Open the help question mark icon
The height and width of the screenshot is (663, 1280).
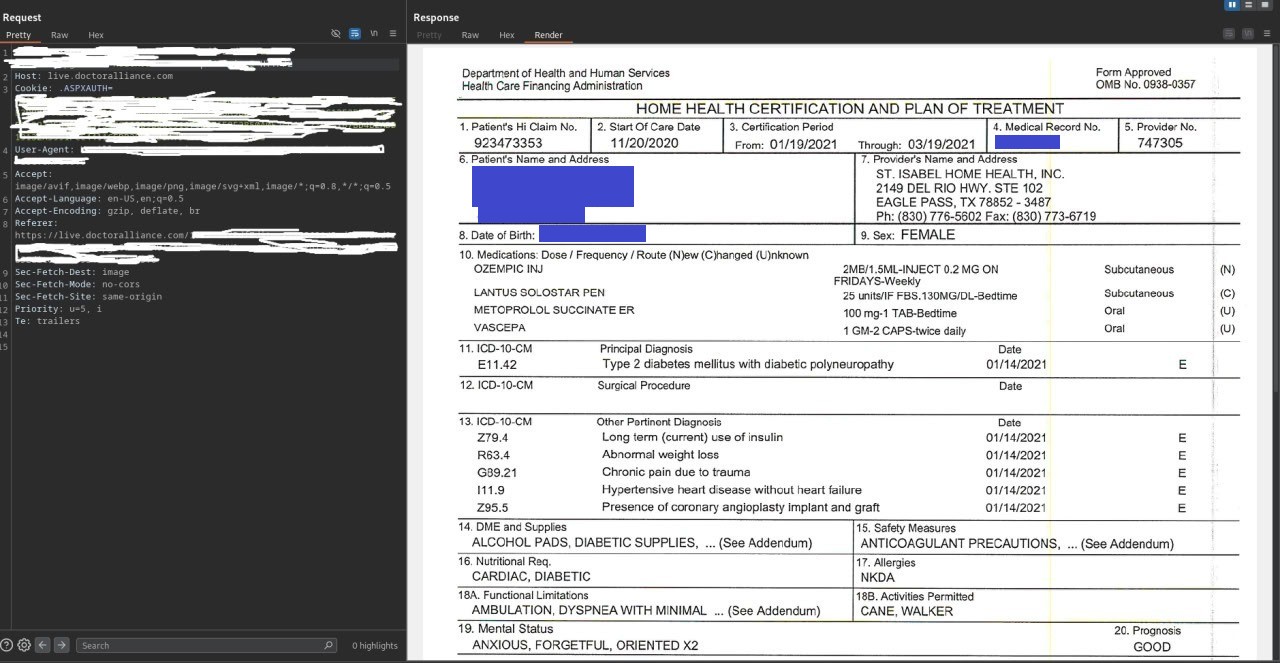7,646
